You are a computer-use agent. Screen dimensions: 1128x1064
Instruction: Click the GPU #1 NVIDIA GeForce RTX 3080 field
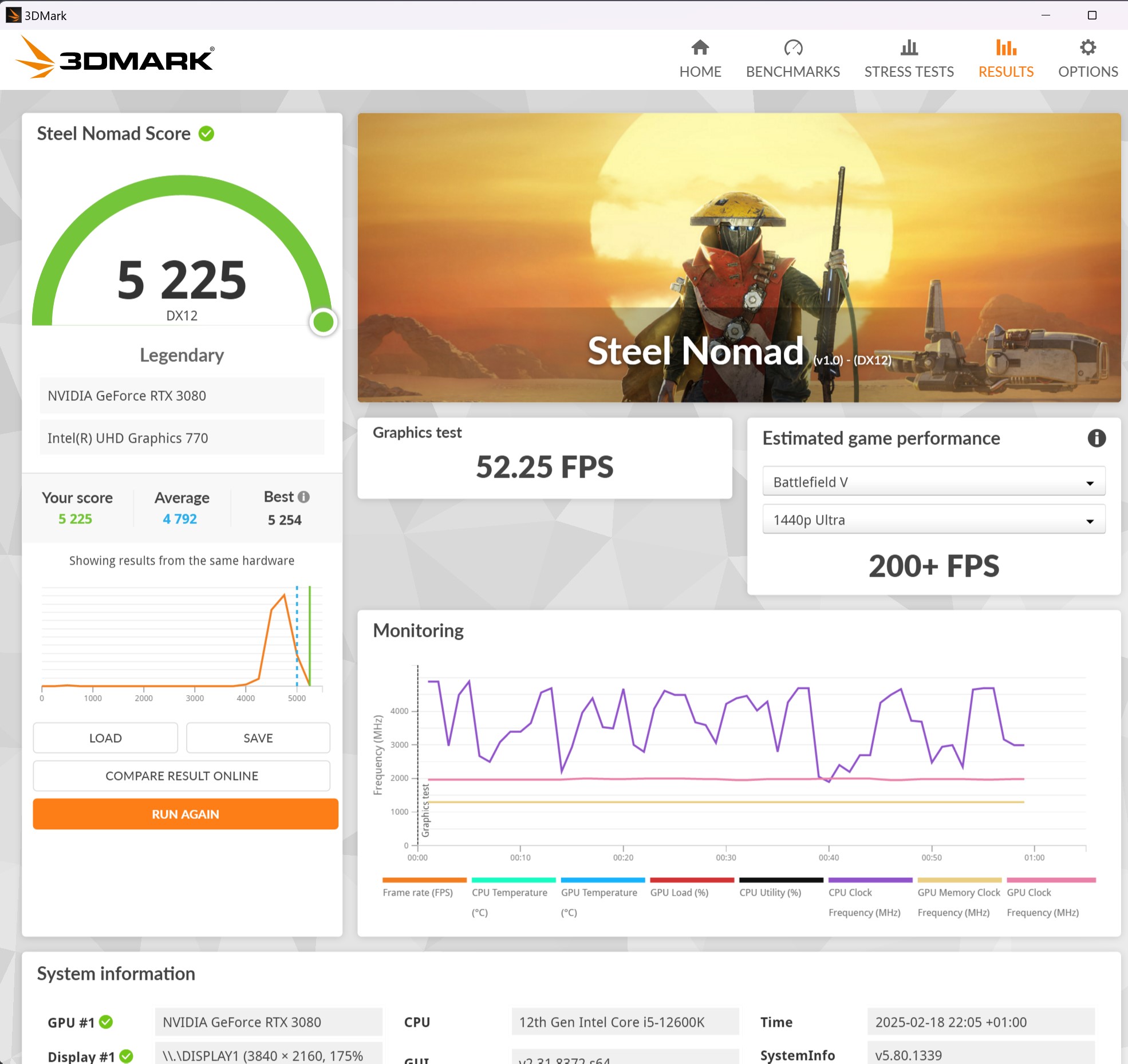[269, 1022]
